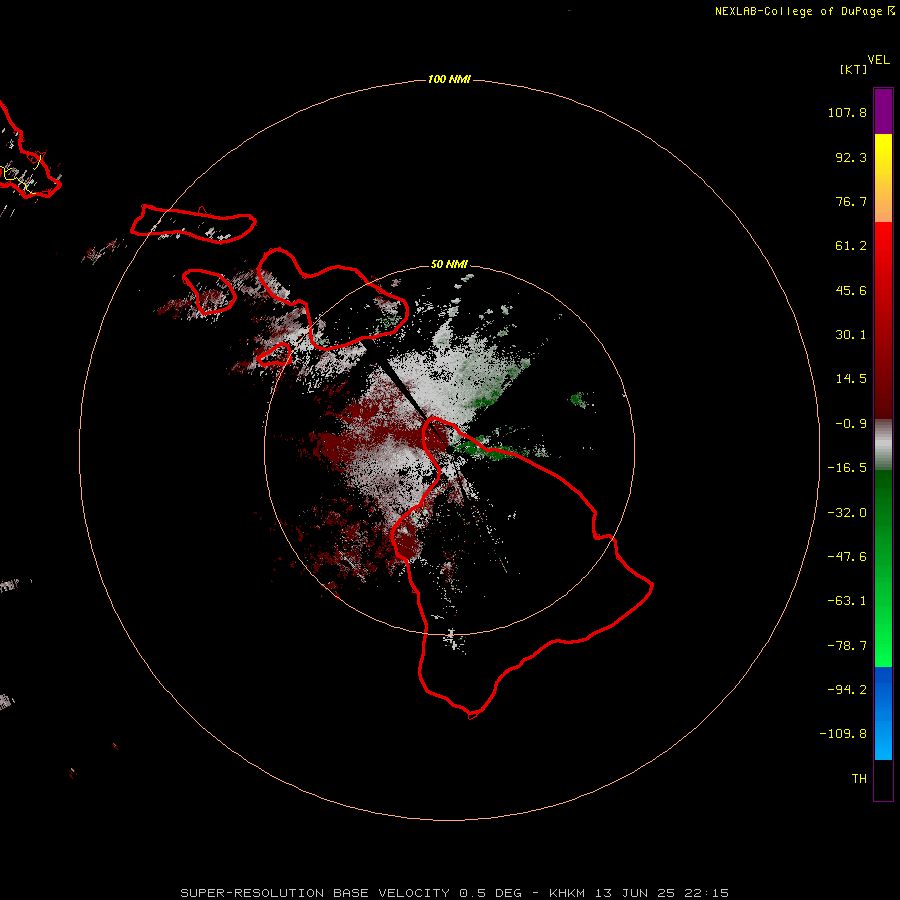Pick the blue band of the color scale
This screenshot has width=900, height=900.
(x=883, y=712)
